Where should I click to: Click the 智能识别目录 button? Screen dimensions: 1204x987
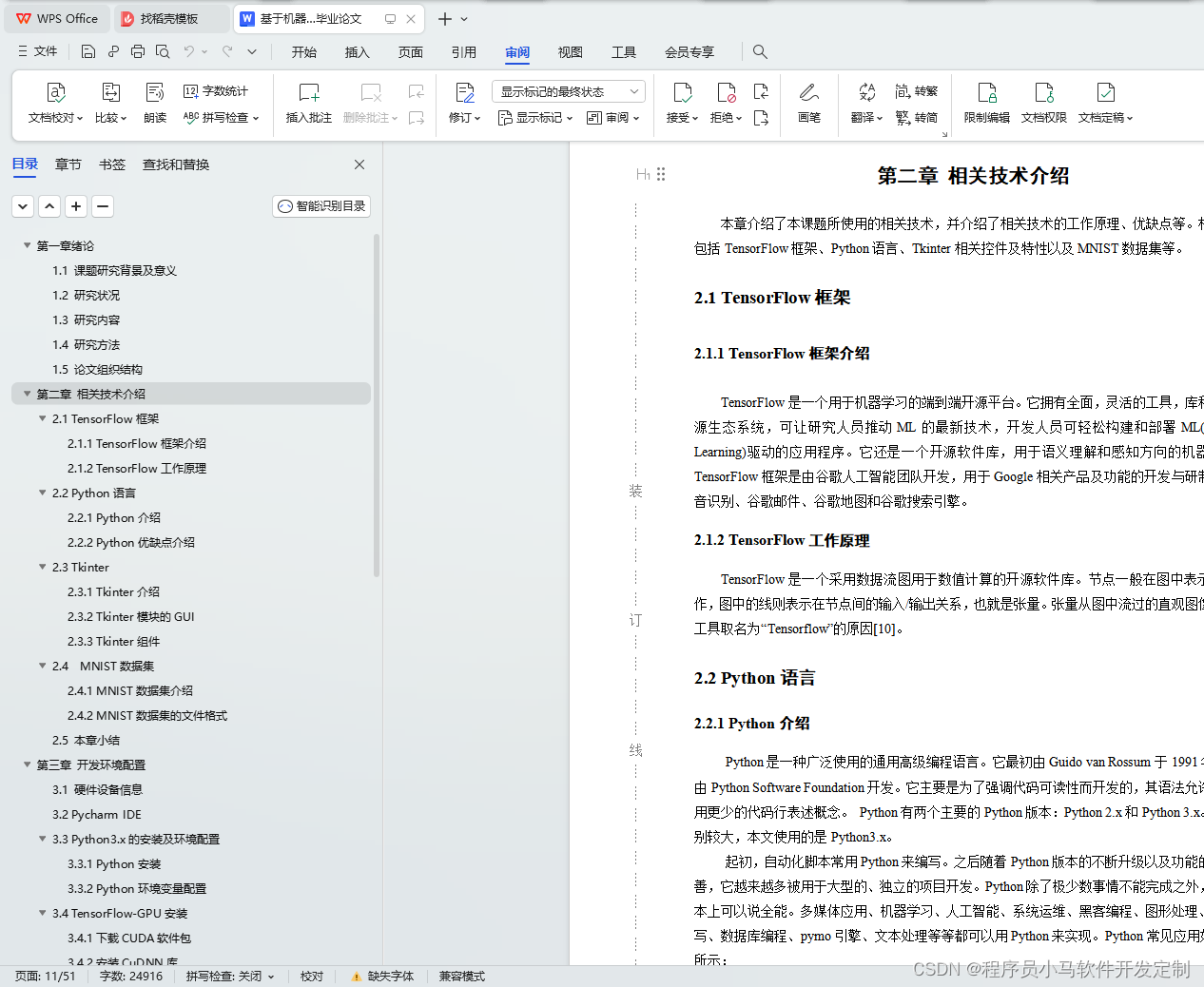pyautogui.click(x=321, y=205)
